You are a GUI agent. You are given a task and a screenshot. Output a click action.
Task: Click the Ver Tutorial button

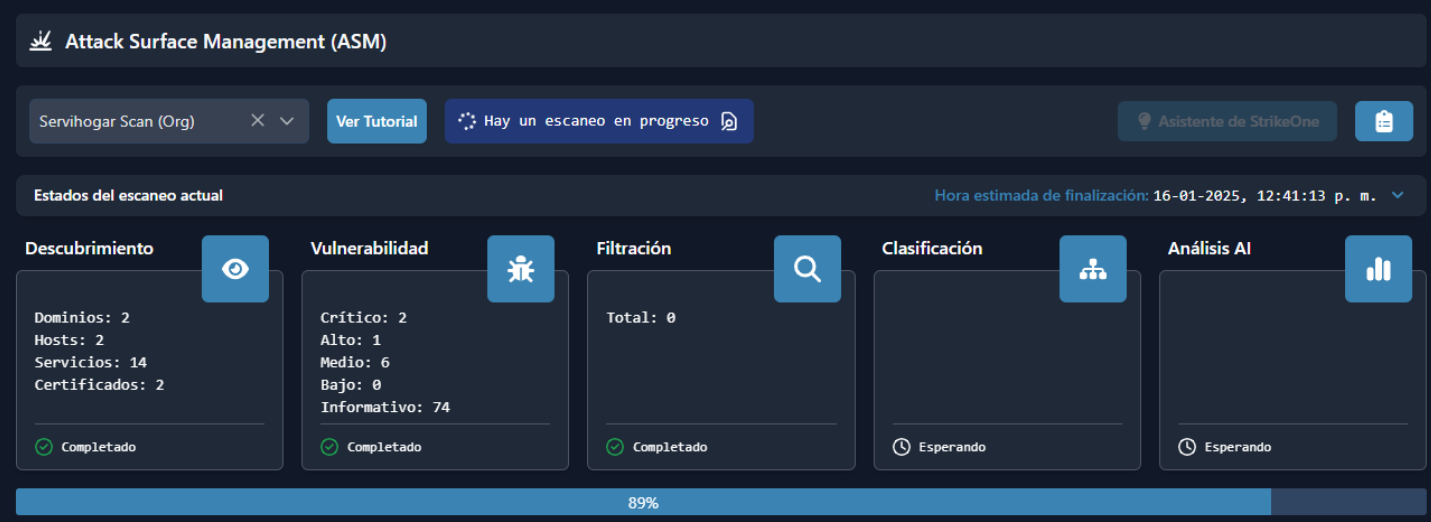[x=377, y=121]
